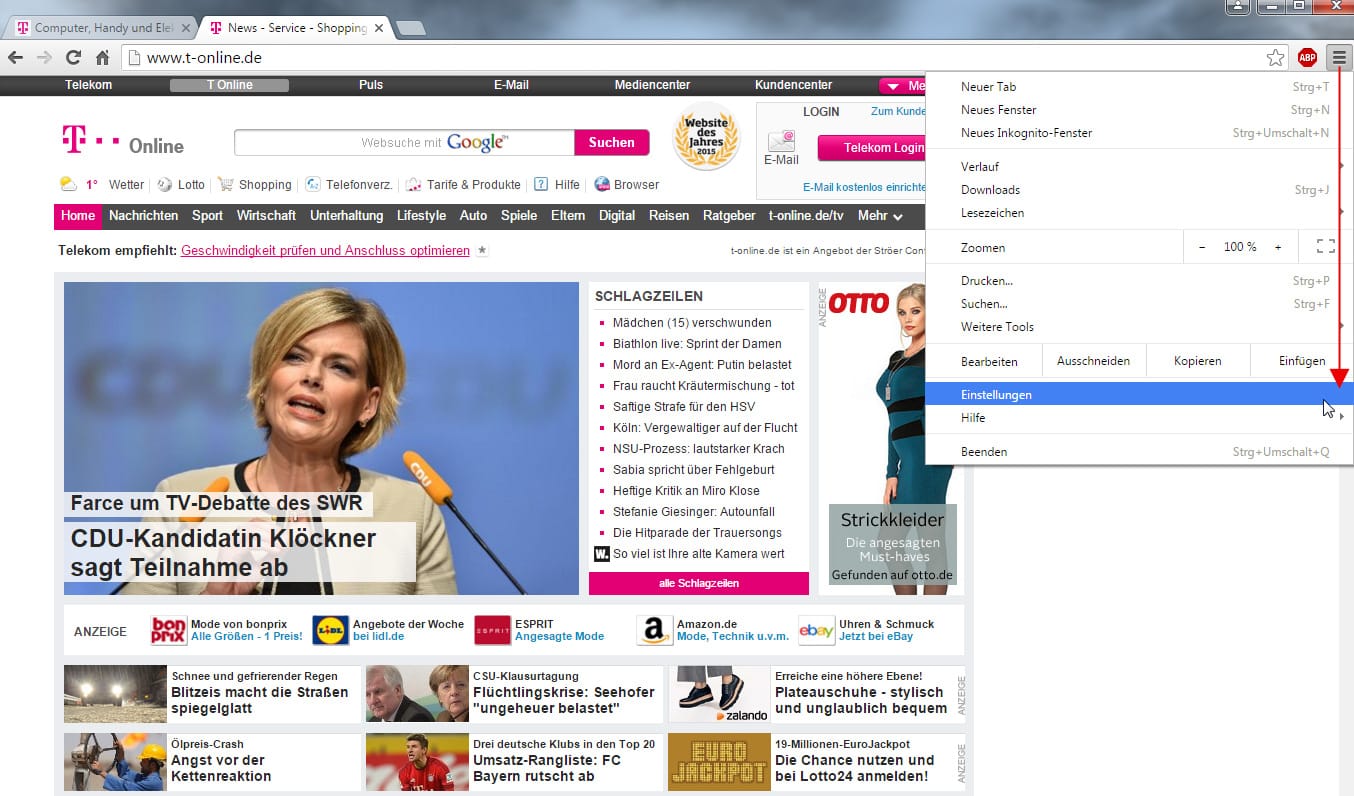The image size is (1354, 796).
Task: Click the Hilfe question mark icon
Action: (x=541, y=185)
